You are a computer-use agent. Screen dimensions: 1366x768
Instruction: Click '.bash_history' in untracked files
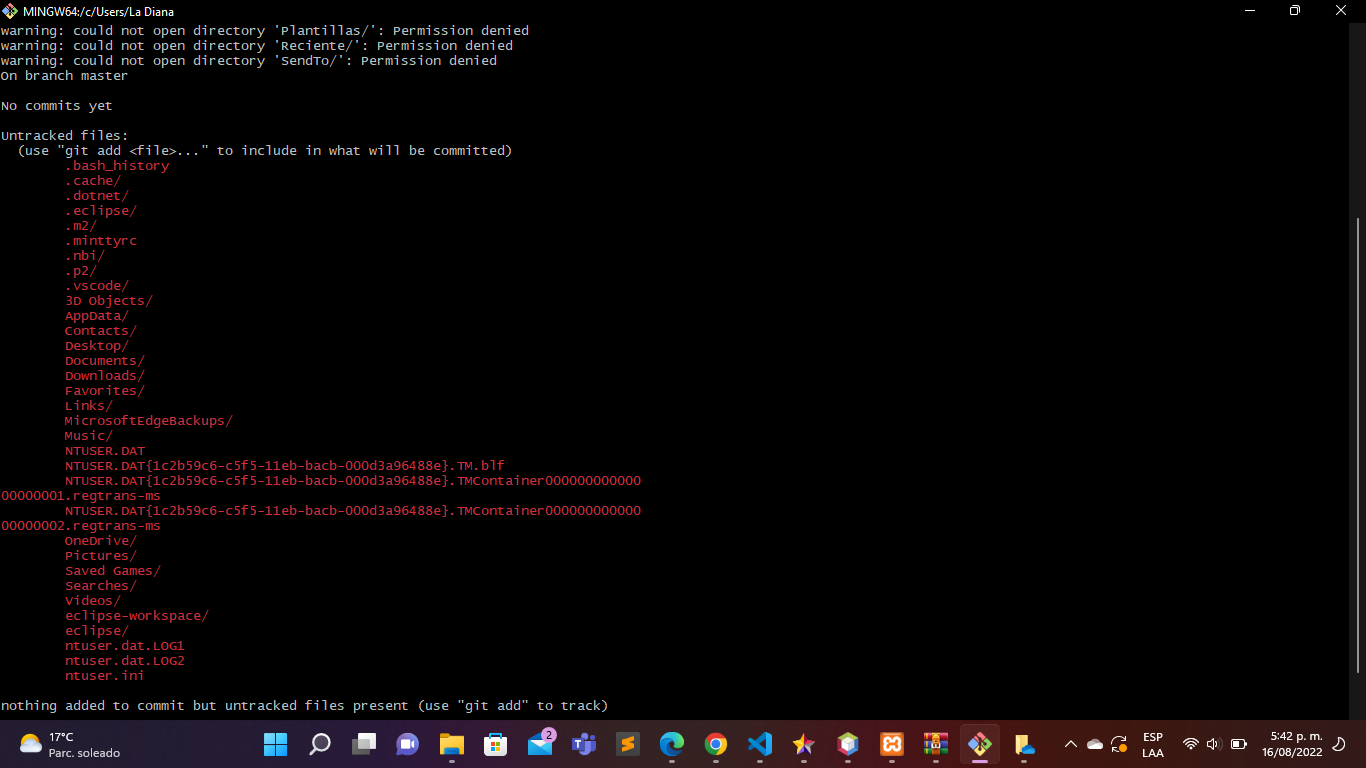point(117,166)
